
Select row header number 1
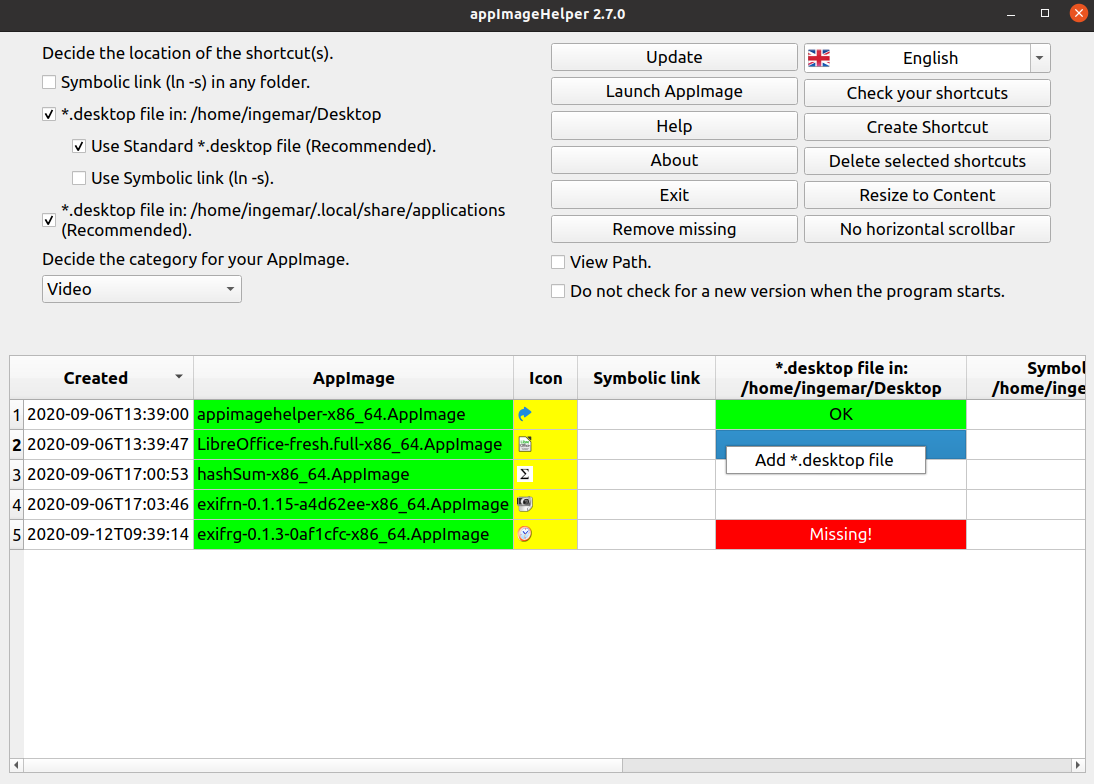tap(17, 414)
